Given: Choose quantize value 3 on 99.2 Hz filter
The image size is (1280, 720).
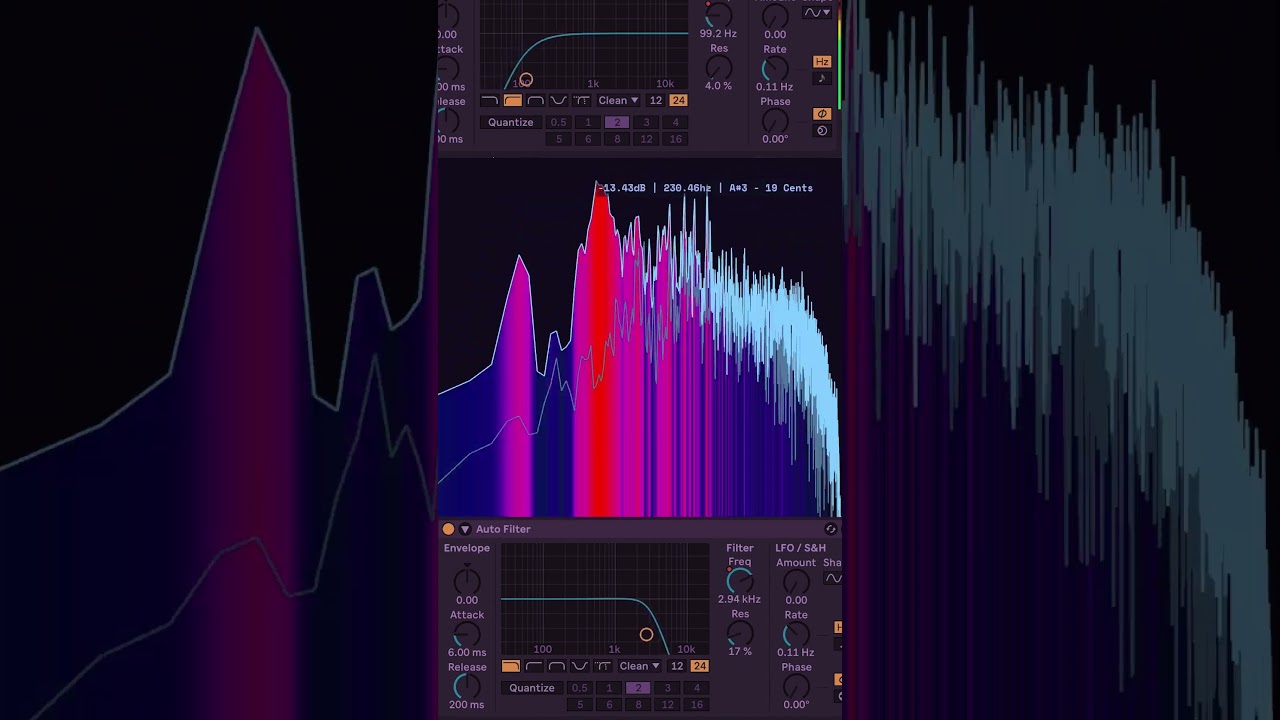Looking at the screenshot, I should click(646, 123).
